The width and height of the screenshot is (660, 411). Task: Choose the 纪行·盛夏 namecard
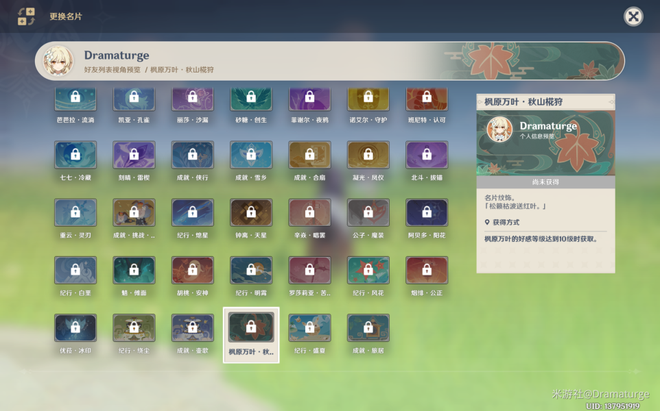click(309, 328)
